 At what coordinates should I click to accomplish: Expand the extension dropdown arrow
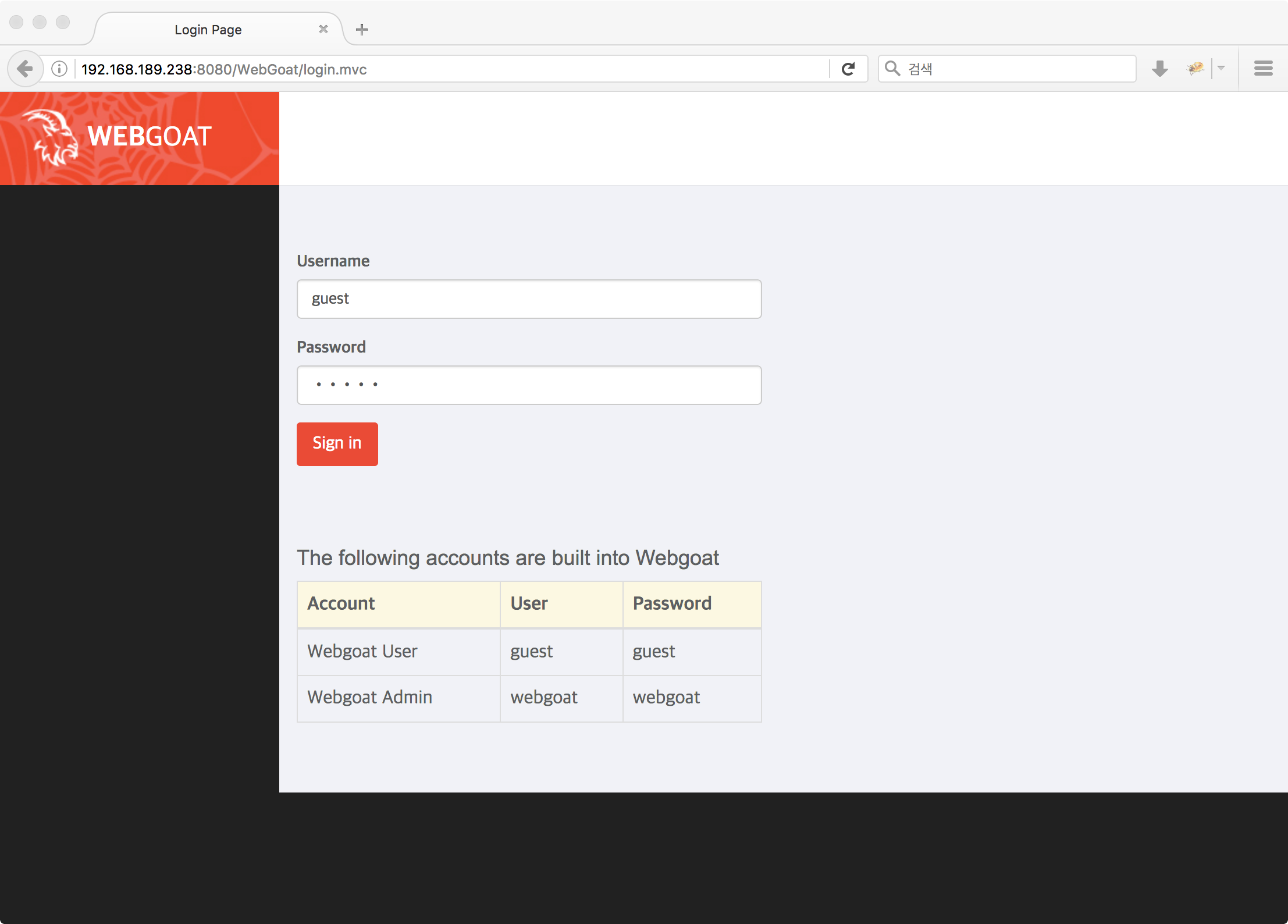click(x=1221, y=69)
